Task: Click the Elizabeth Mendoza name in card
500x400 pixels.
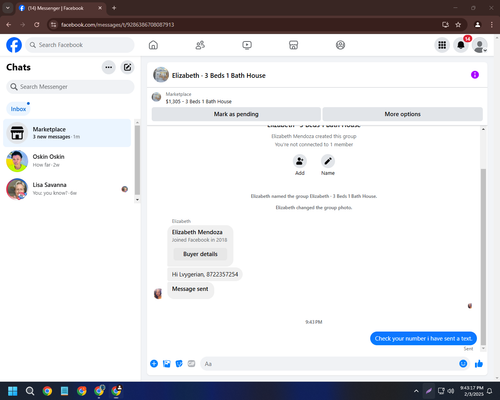Action: point(197,232)
